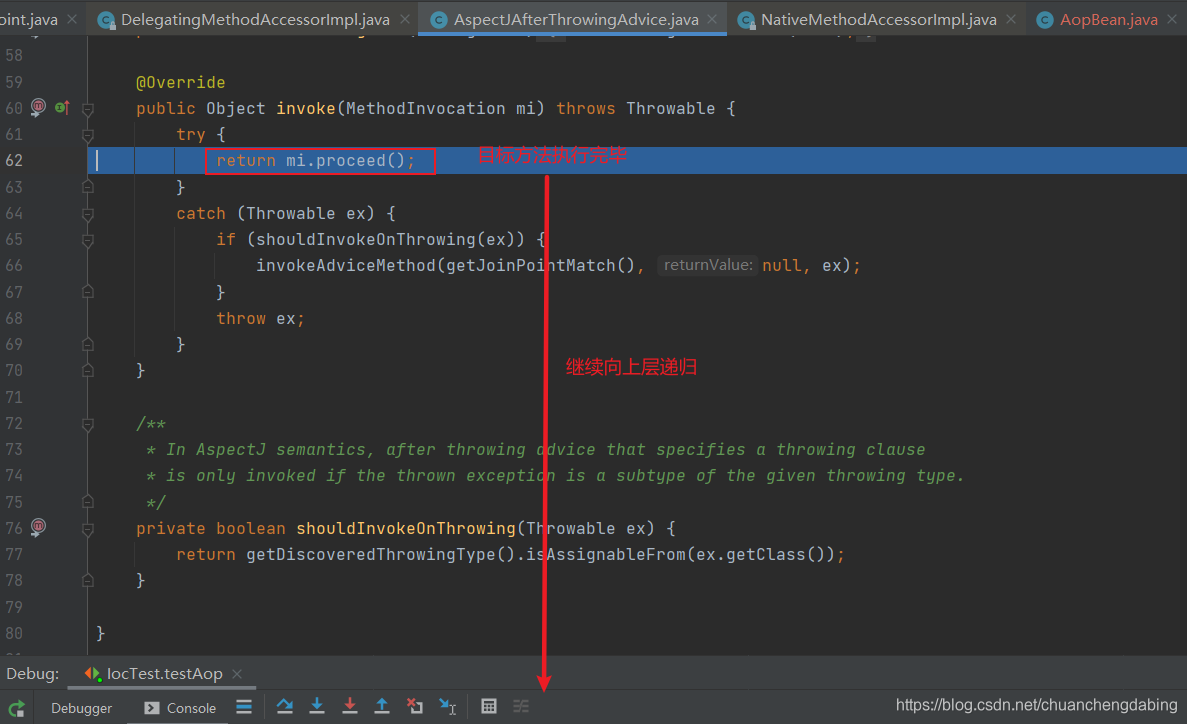Close the NativeMethodAccessorImpl.java tab
Screen dimensions: 1187x724
(1011, 20)
